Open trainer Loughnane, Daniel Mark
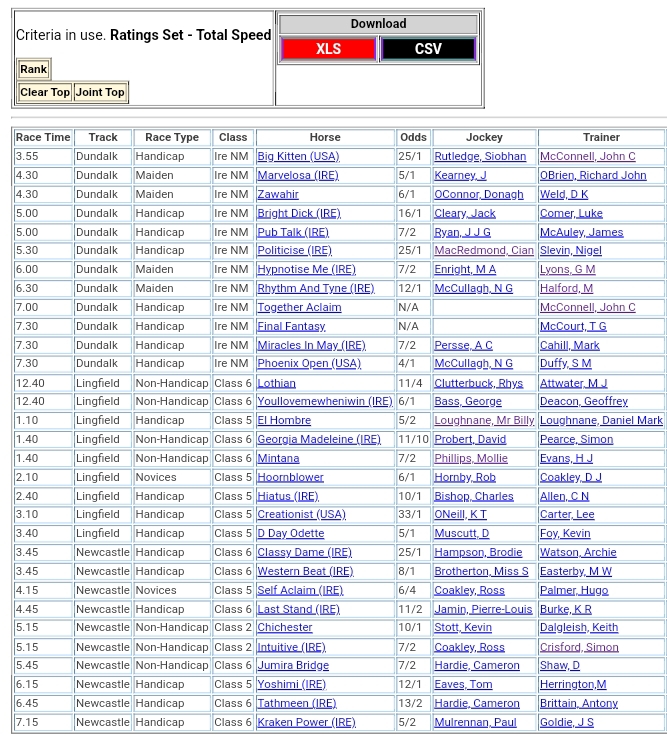 tap(601, 421)
